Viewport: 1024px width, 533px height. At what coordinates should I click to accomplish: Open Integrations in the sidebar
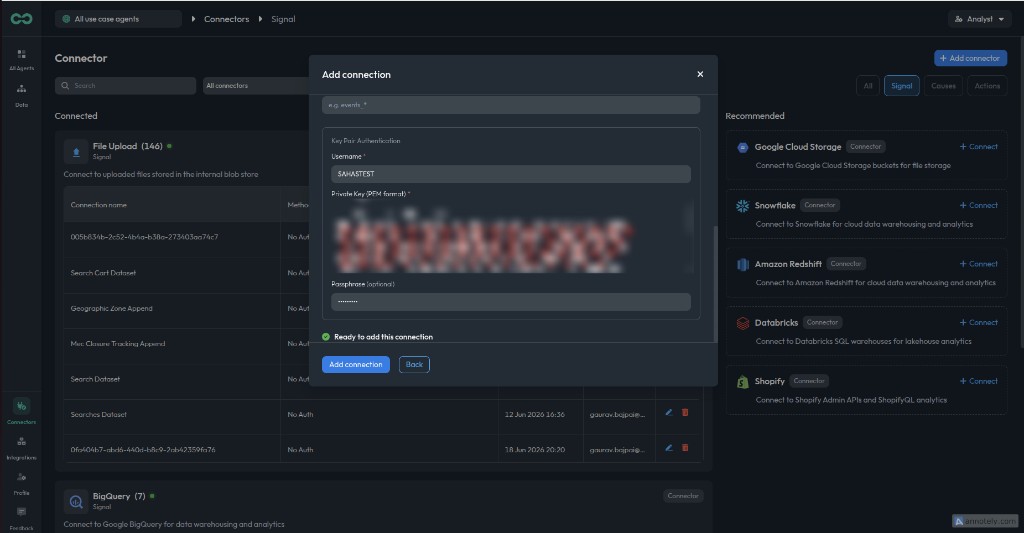pyautogui.click(x=22, y=448)
